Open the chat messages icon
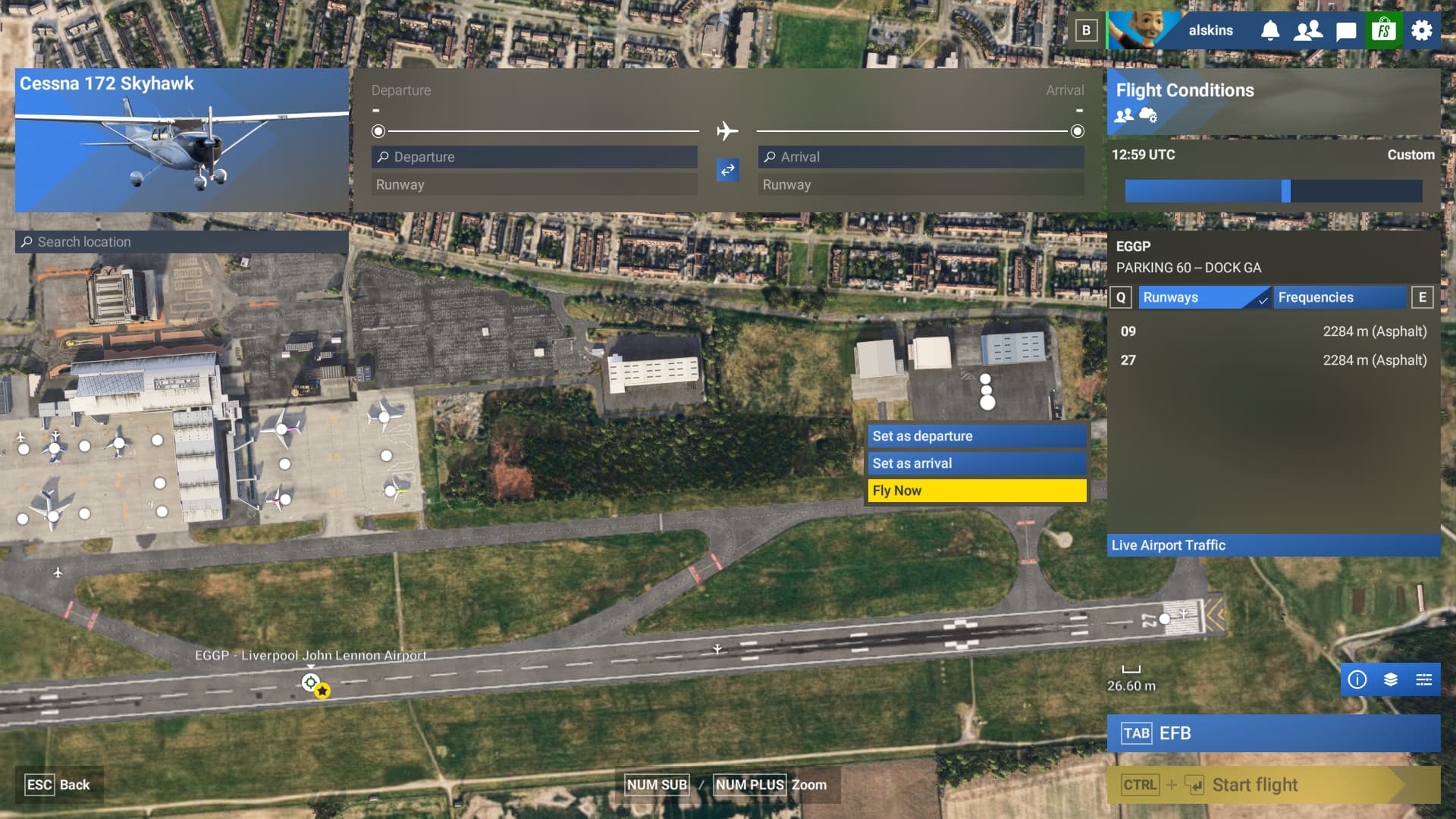Viewport: 1456px width, 819px height. pyautogui.click(x=1346, y=31)
